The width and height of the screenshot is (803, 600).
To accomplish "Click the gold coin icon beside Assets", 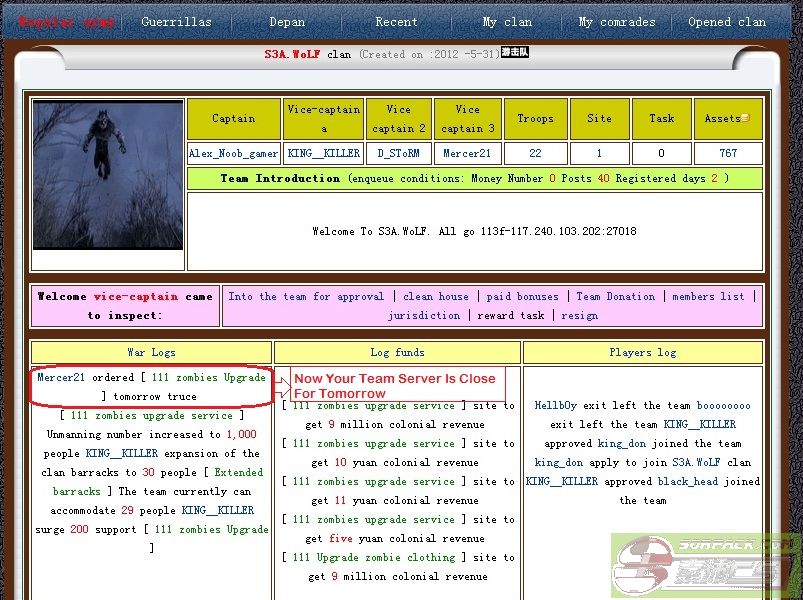I will pyautogui.click(x=745, y=119).
